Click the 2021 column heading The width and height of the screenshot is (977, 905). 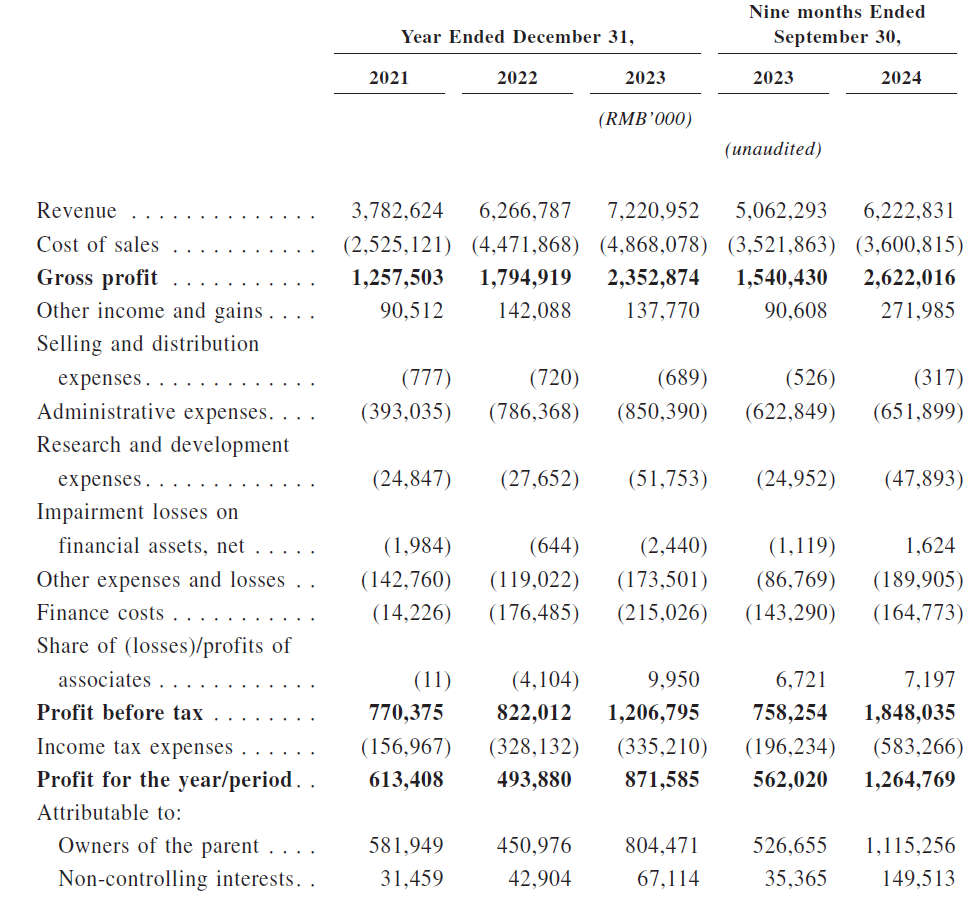pos(388,78)
